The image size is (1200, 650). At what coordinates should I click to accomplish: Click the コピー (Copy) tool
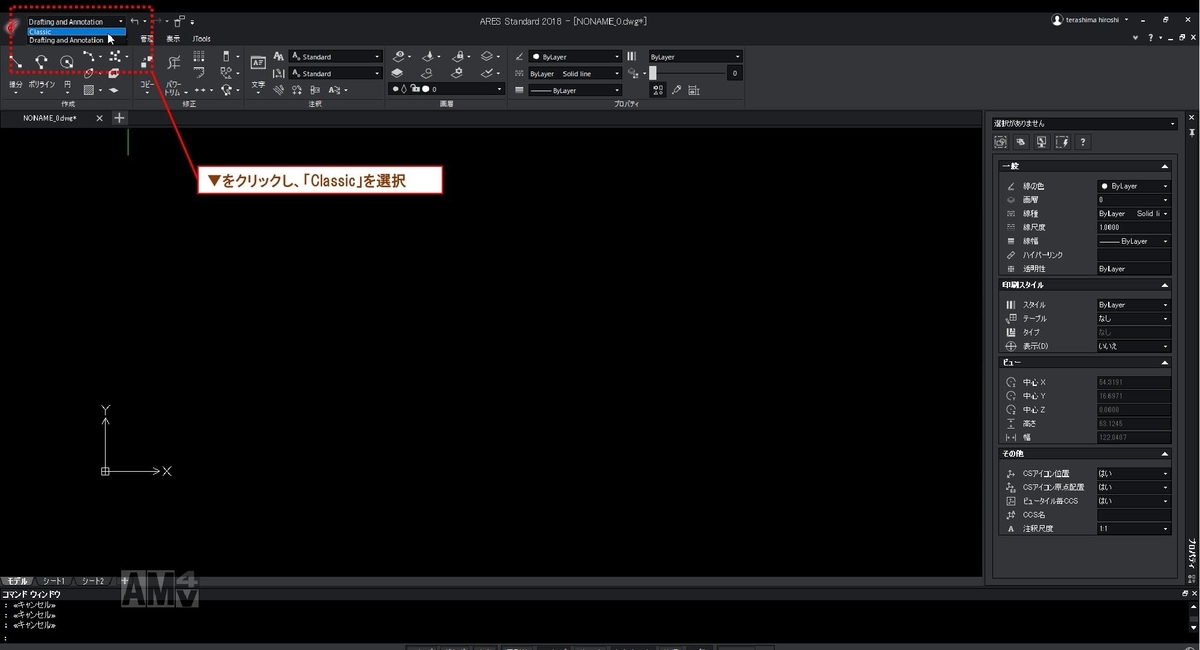[x=146, y=62]
